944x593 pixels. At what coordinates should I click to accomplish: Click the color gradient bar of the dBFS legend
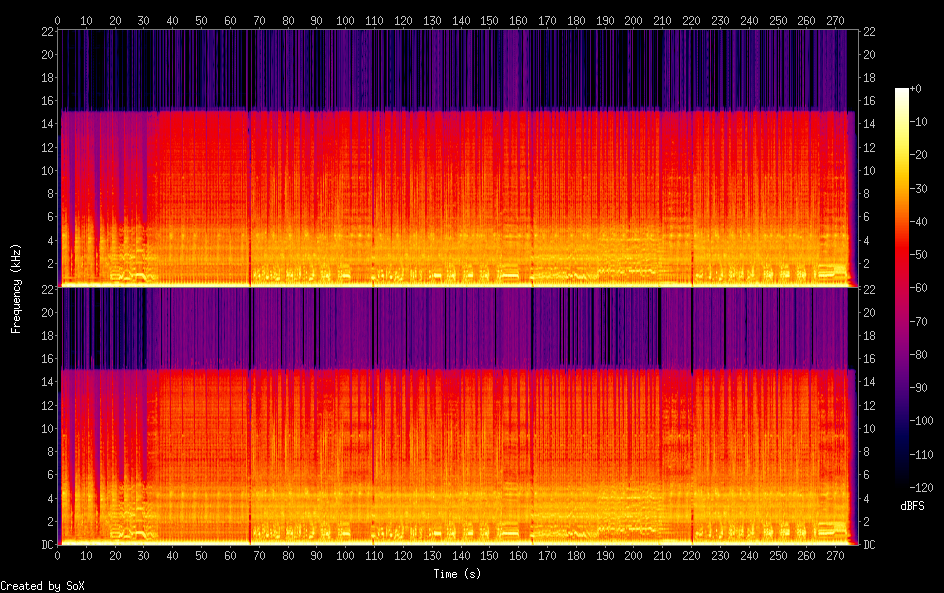tap(902, 288)
